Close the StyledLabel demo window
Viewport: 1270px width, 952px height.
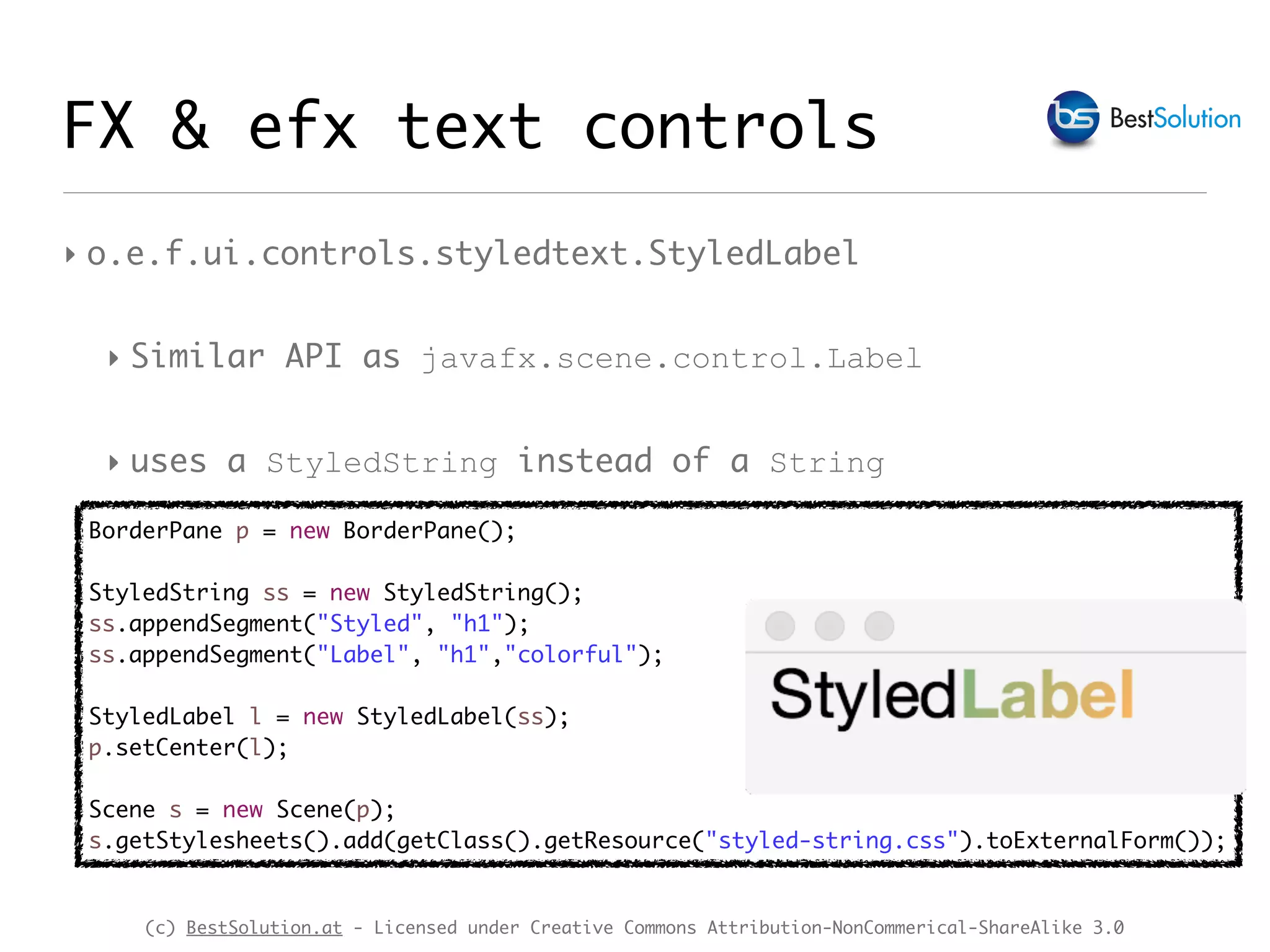(780, 625)
